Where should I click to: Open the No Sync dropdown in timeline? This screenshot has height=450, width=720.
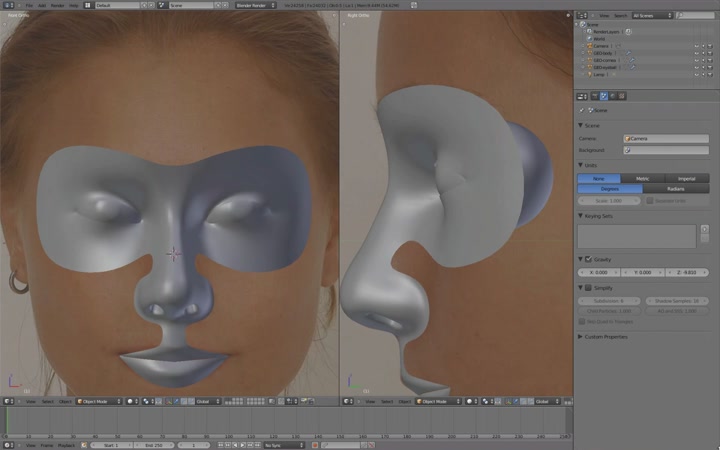tap(284, 445)
